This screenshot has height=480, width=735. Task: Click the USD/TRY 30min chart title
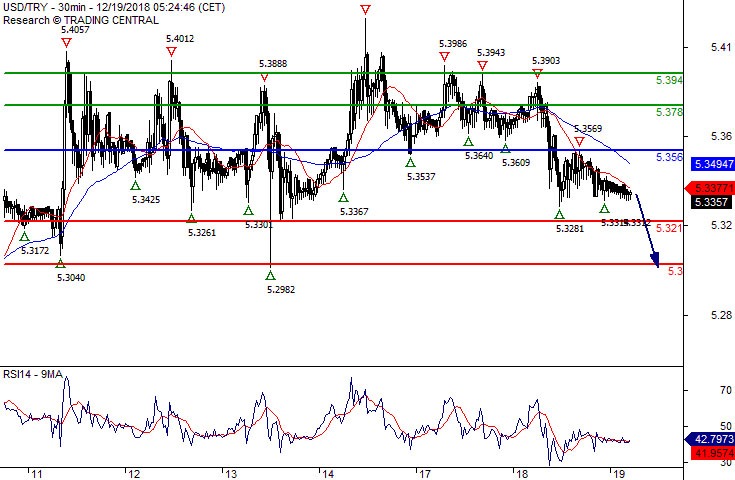point(114,8)
